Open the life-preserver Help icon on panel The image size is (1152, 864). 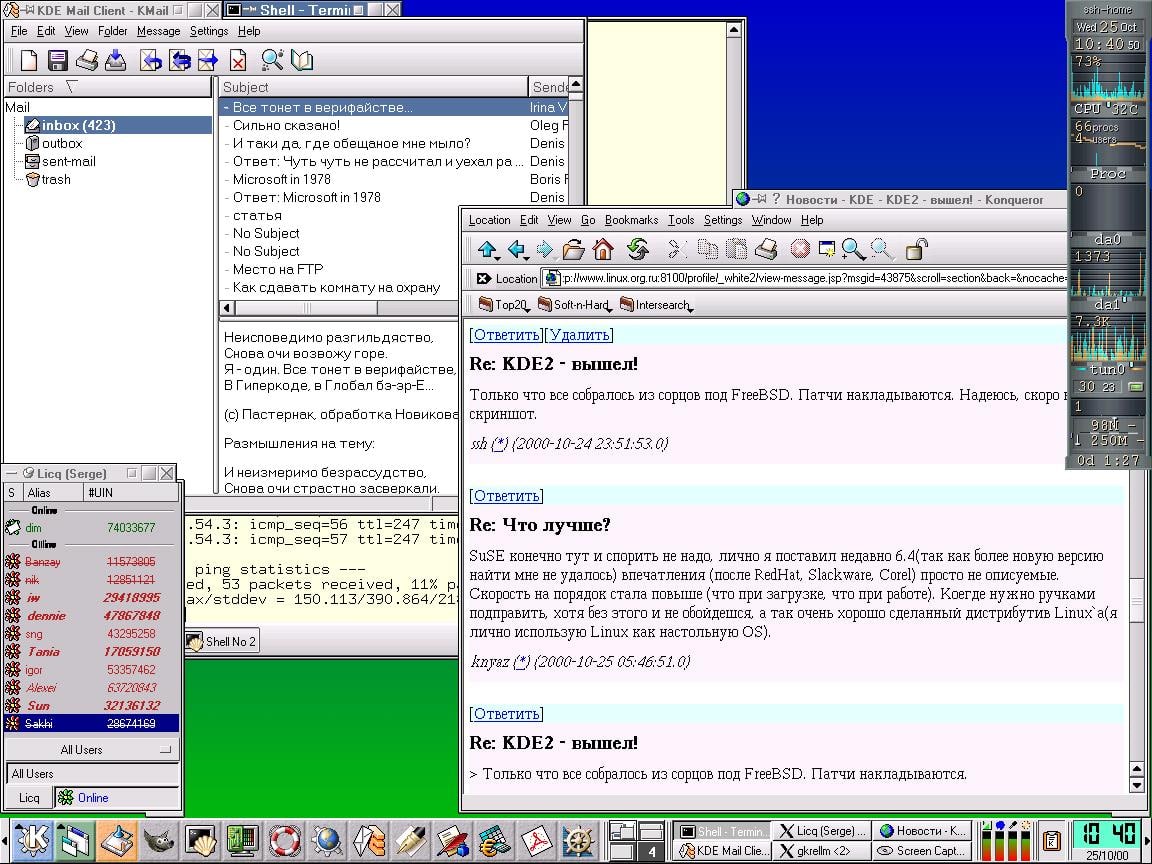click(x=284, y=841)
